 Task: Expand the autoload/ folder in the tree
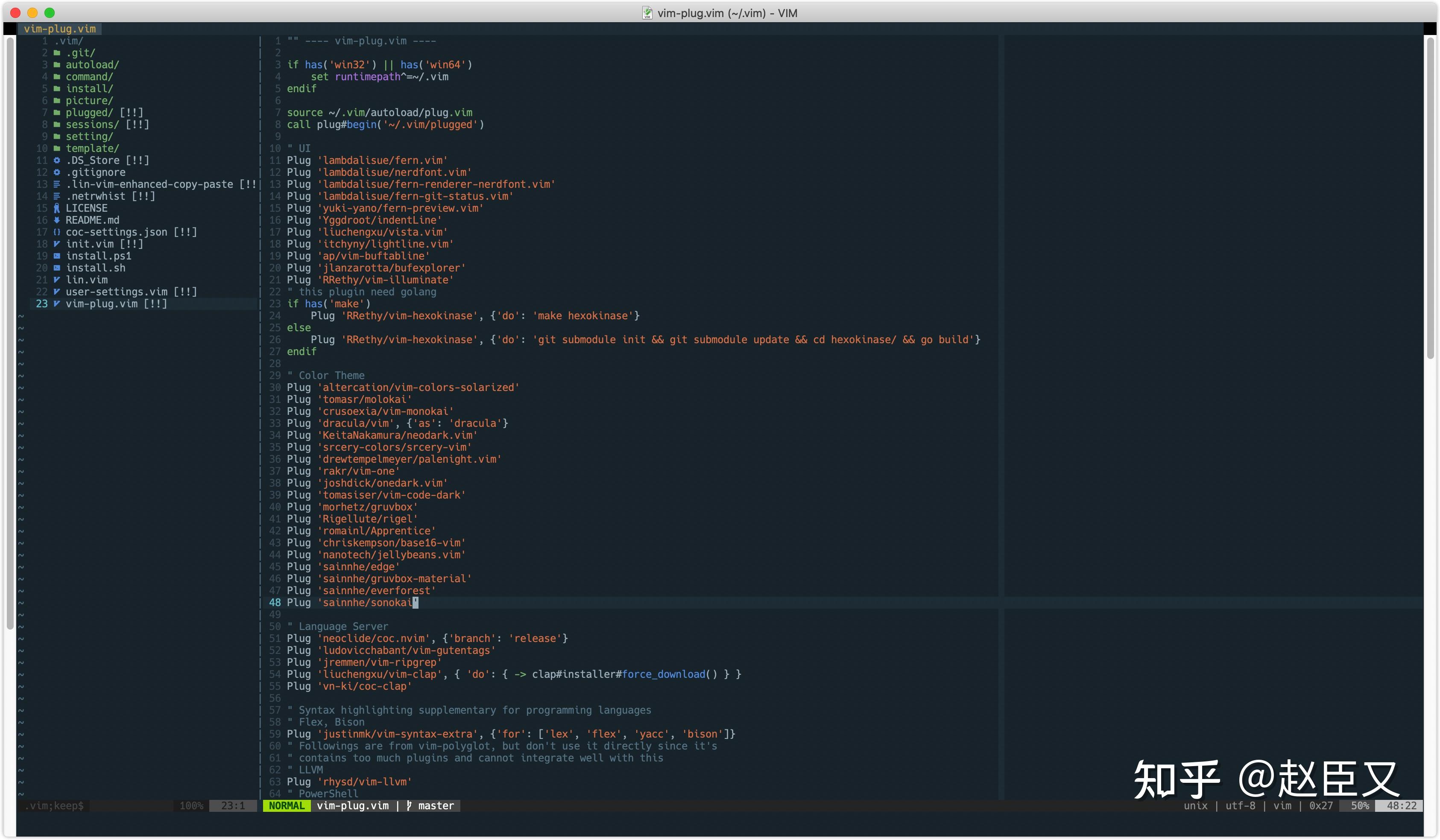91,65
